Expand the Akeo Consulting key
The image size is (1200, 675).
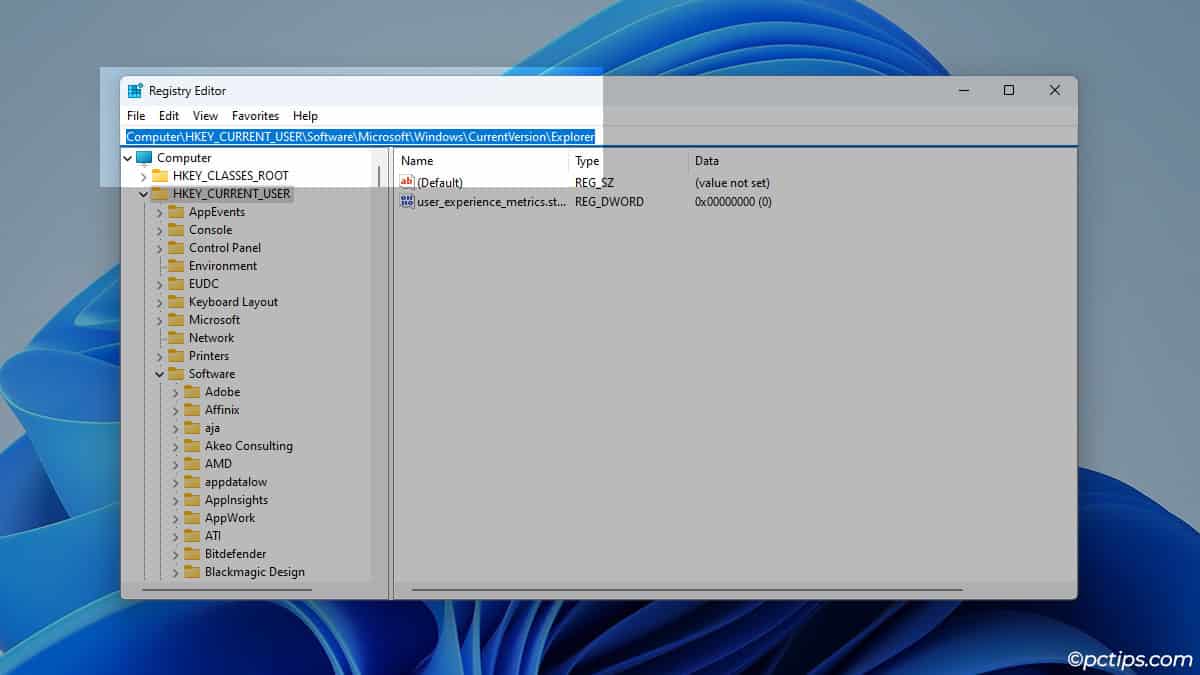pos(176,446)
